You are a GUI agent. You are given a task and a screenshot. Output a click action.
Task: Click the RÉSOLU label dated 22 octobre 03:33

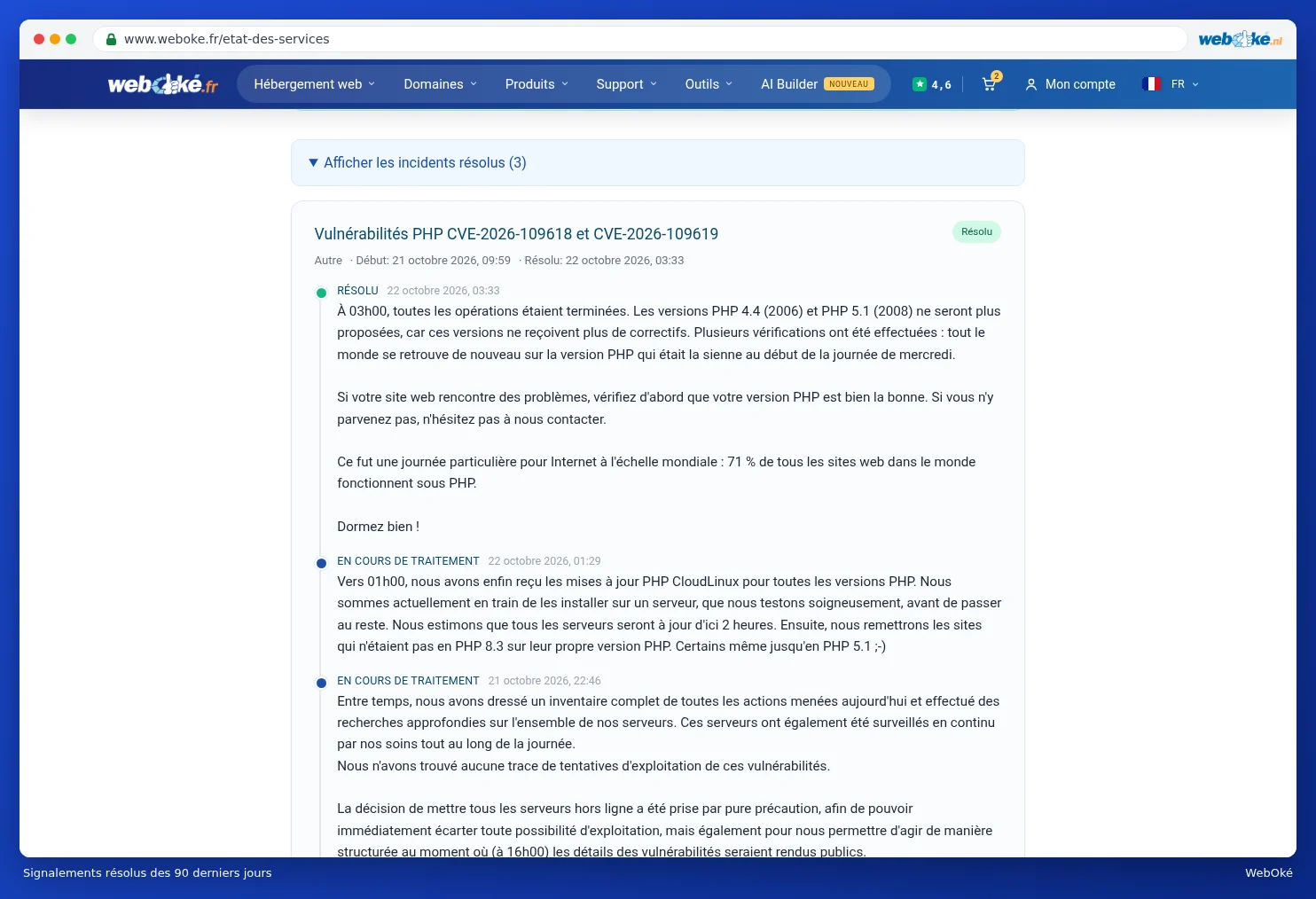pyautogui.click(x=357, y=291)
